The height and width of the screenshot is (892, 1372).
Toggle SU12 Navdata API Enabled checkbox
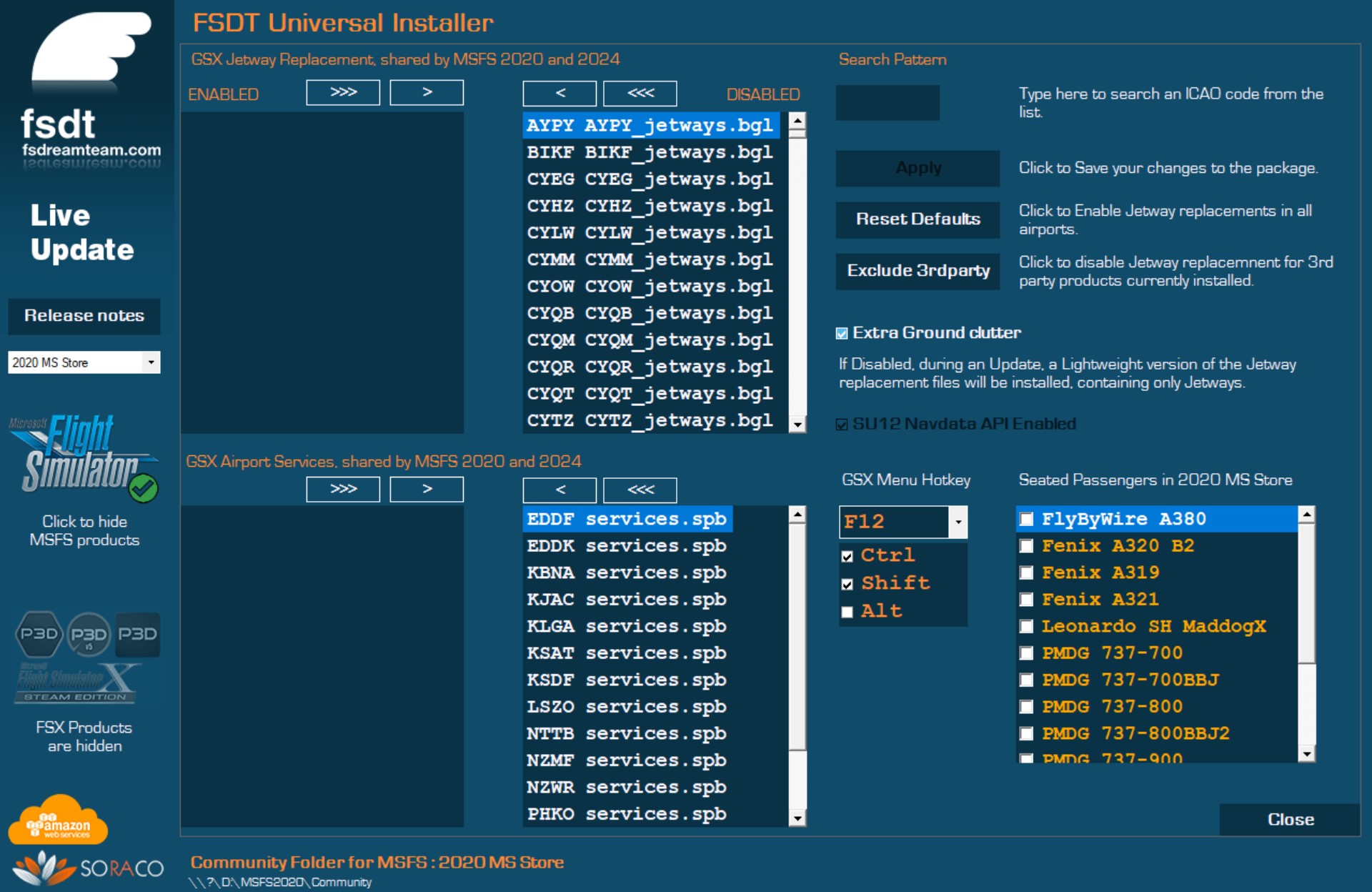coord(842,424)
